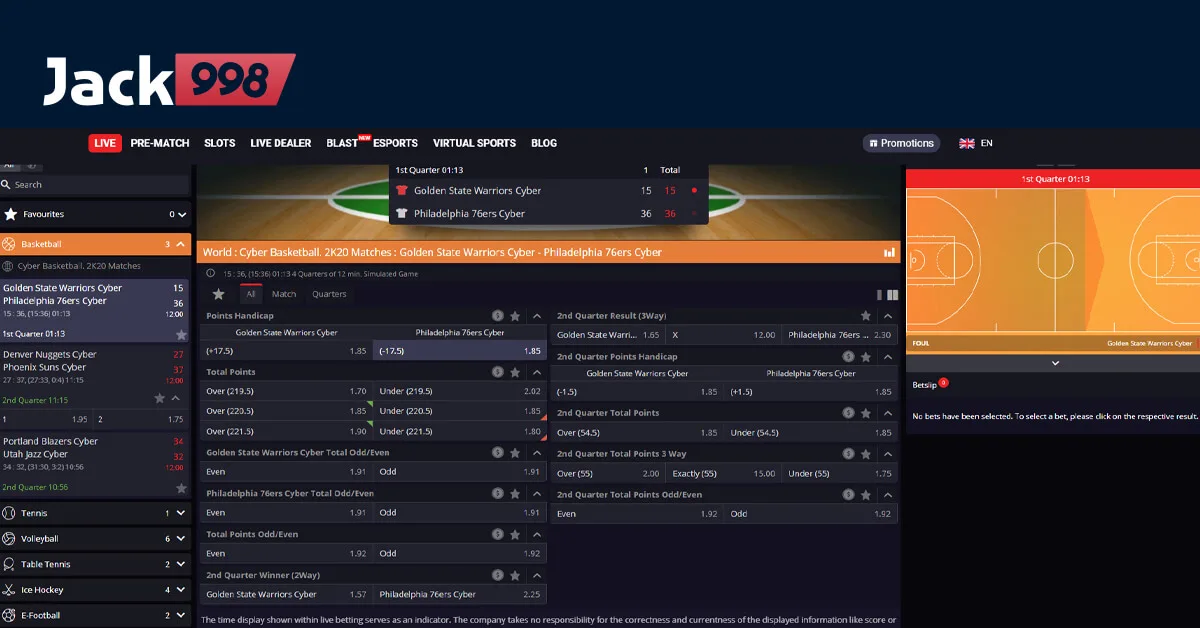This screenshot has height=628, width=1200.
Task: Open the LIVE DEALER menu
Action: 281,143
